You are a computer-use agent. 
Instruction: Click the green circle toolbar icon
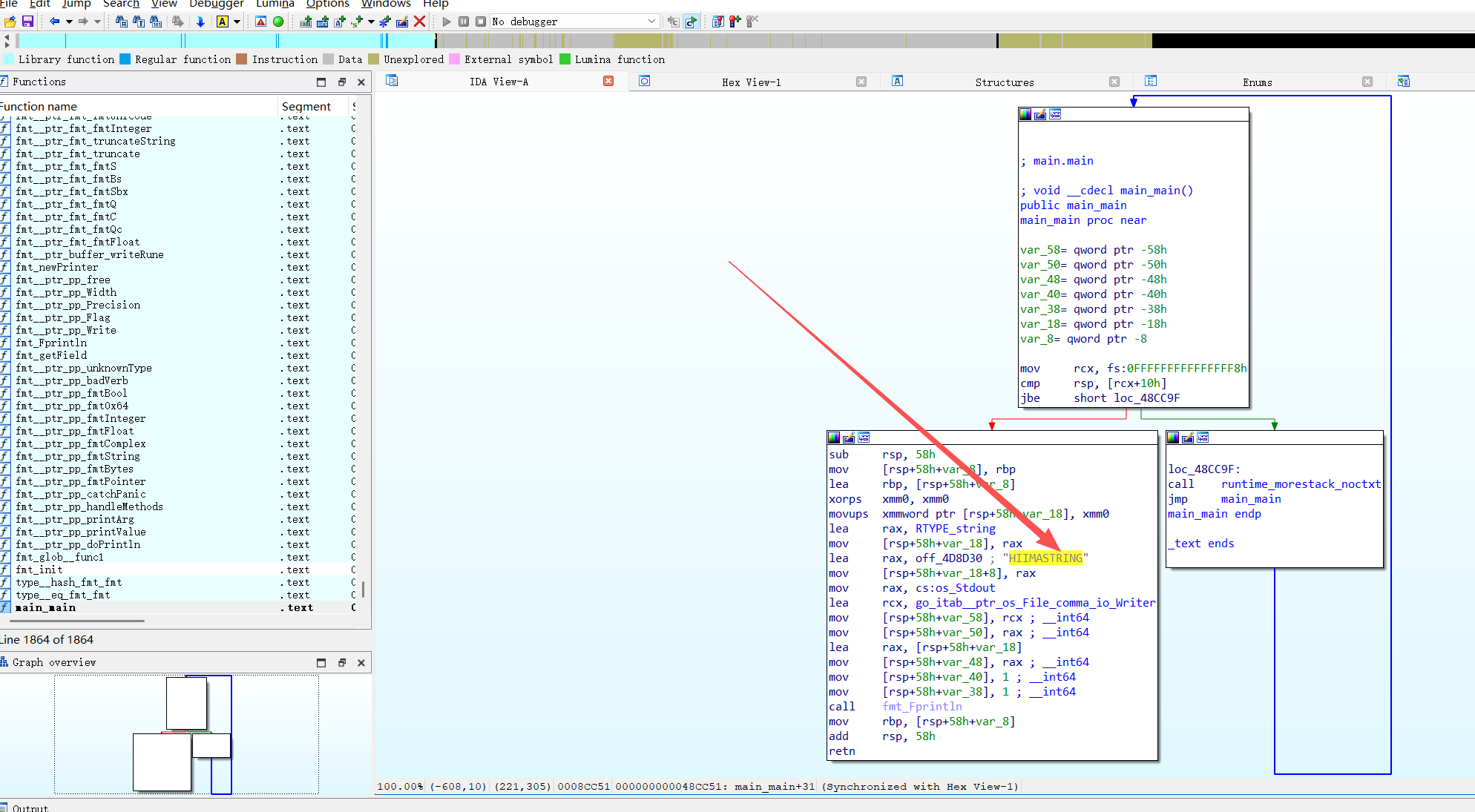pyautogui.click(x=278, y=22)
